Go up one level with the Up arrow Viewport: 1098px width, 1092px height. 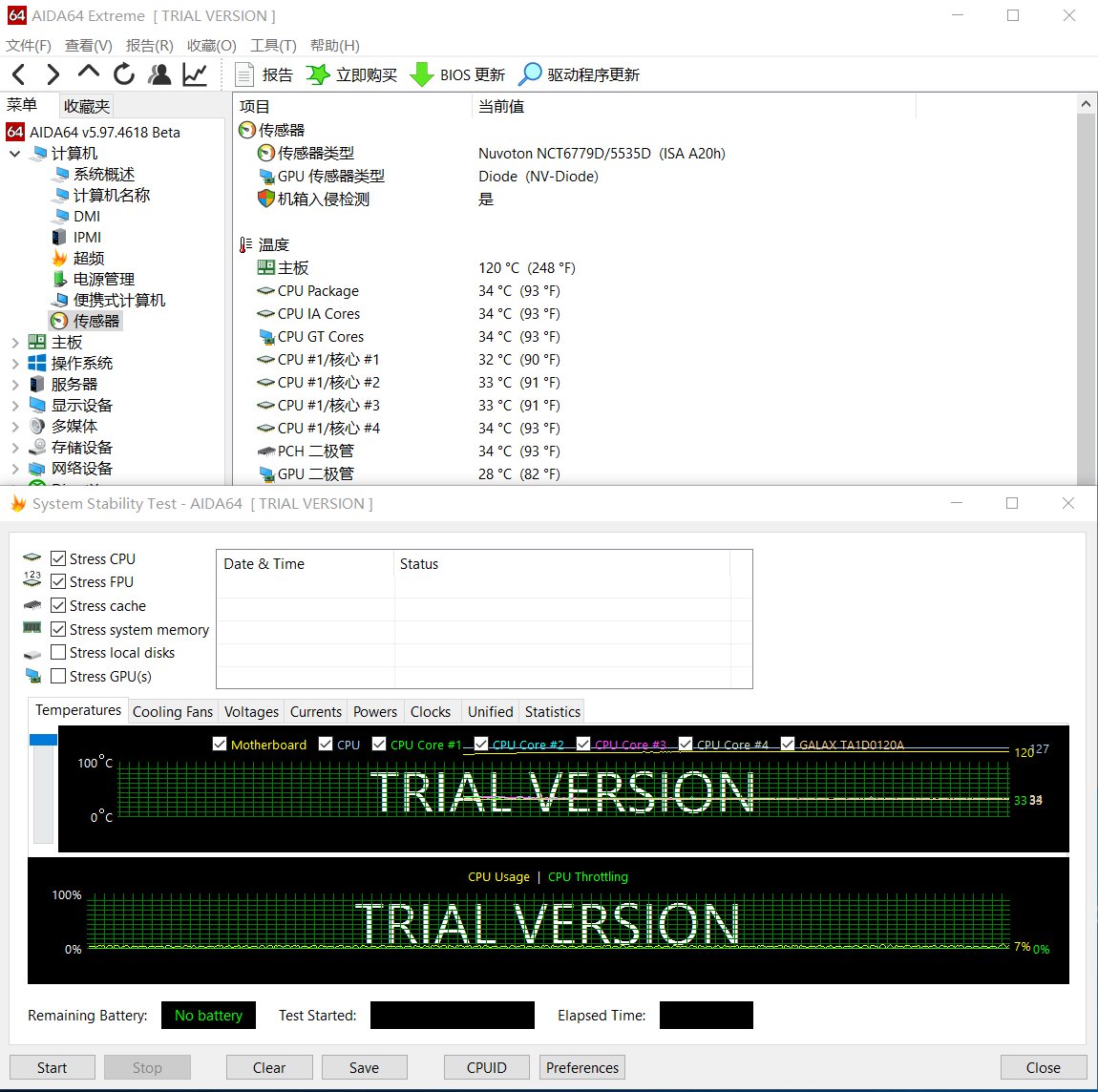point(88,73)
